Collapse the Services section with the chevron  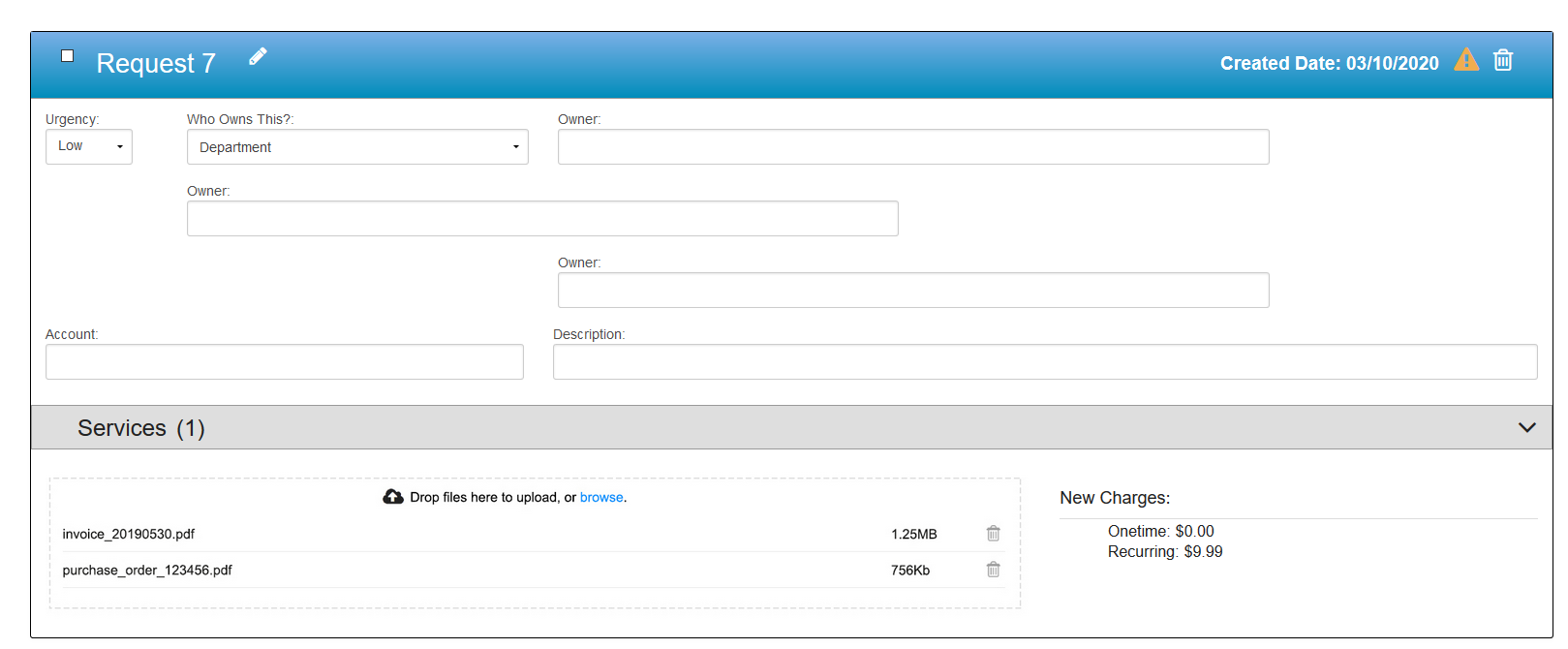point(1526,427)
